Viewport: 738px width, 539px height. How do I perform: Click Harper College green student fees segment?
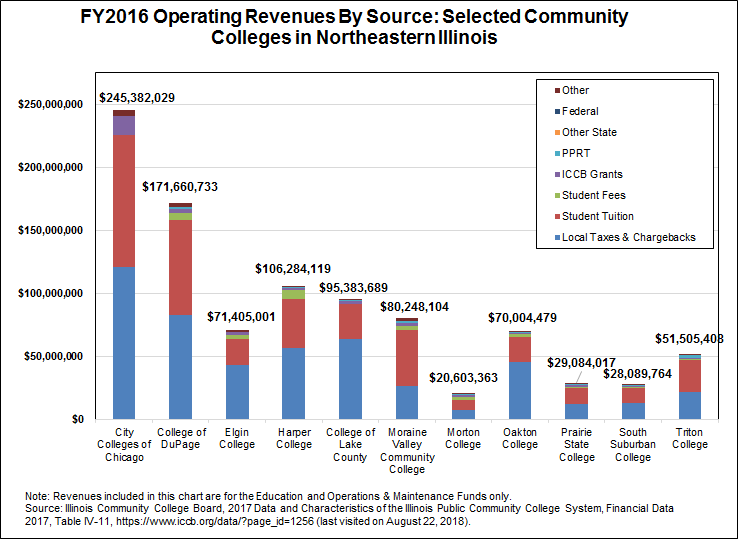[294, 295]
